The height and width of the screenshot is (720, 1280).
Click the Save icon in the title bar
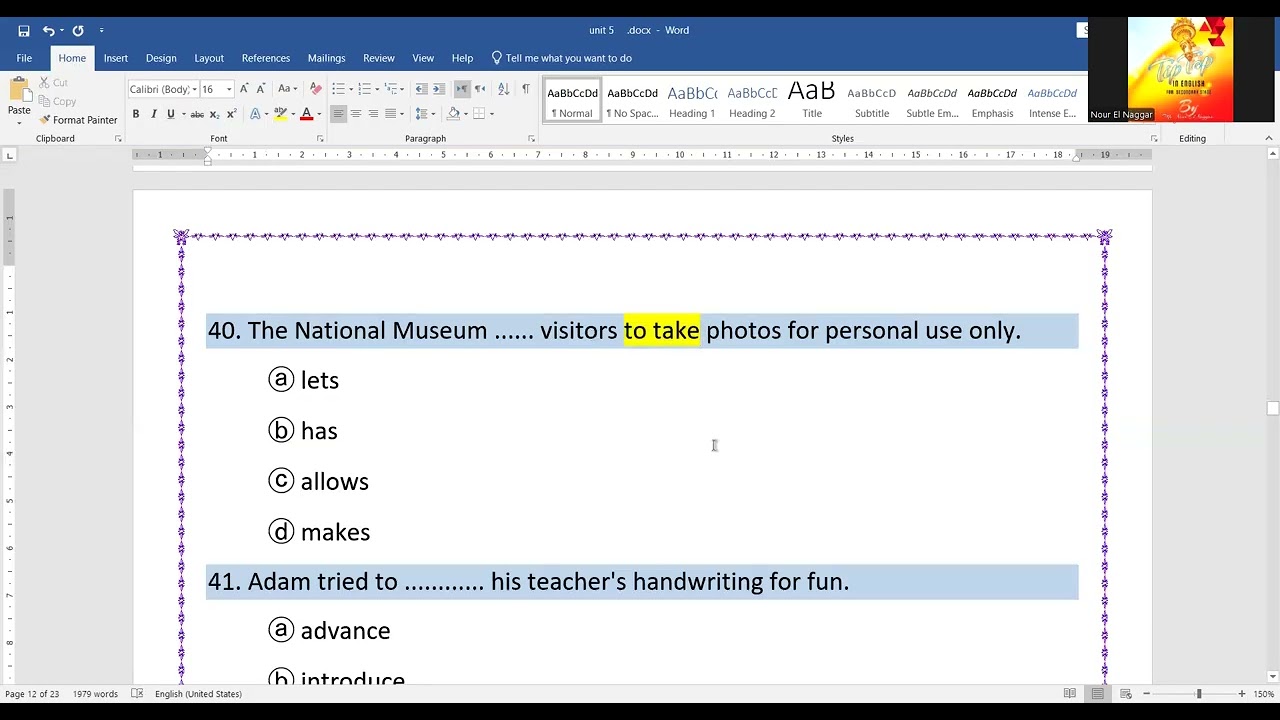[x=24, y=31]
